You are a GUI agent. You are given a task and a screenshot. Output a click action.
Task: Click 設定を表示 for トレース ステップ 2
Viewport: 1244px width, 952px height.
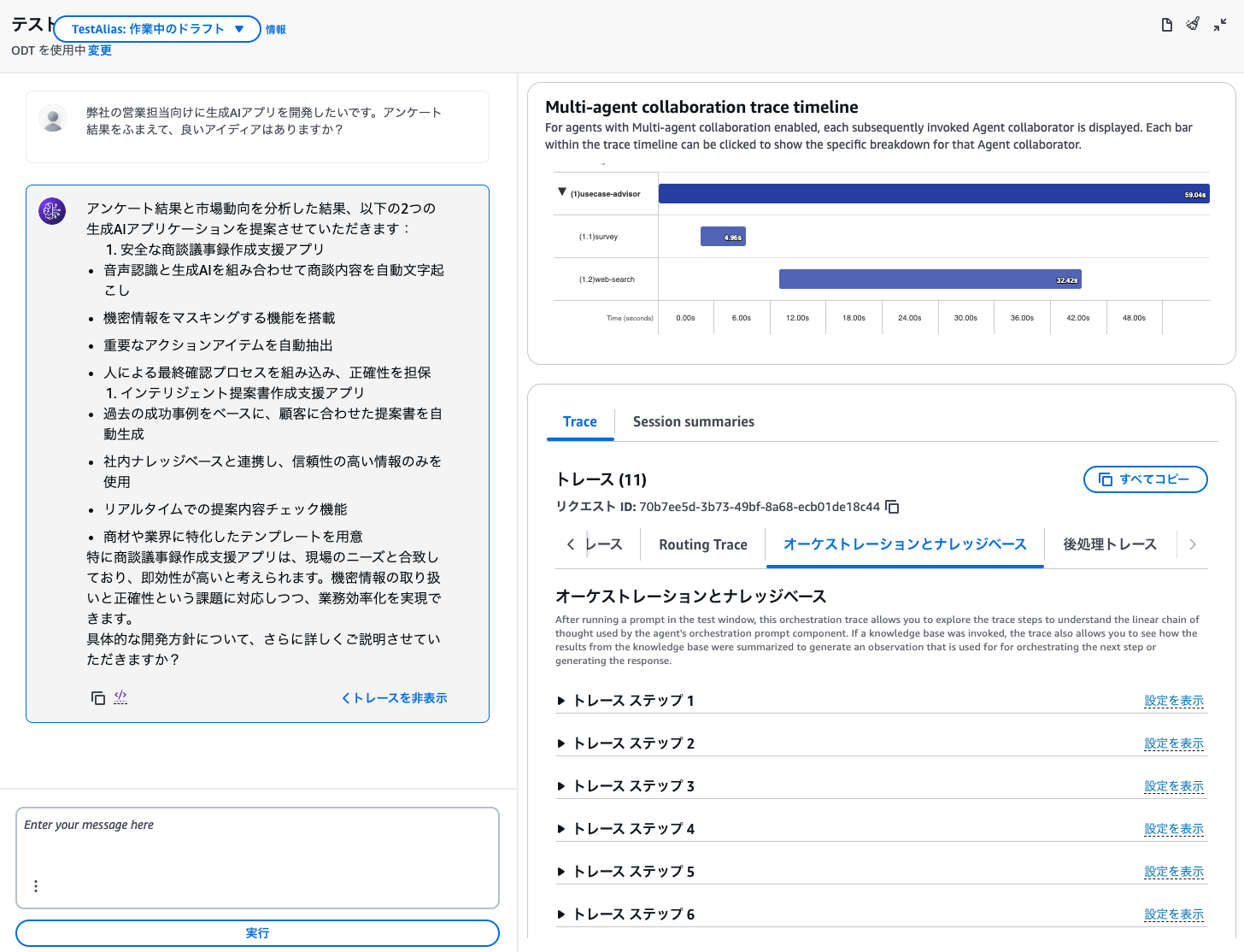tap(1174, 743)
